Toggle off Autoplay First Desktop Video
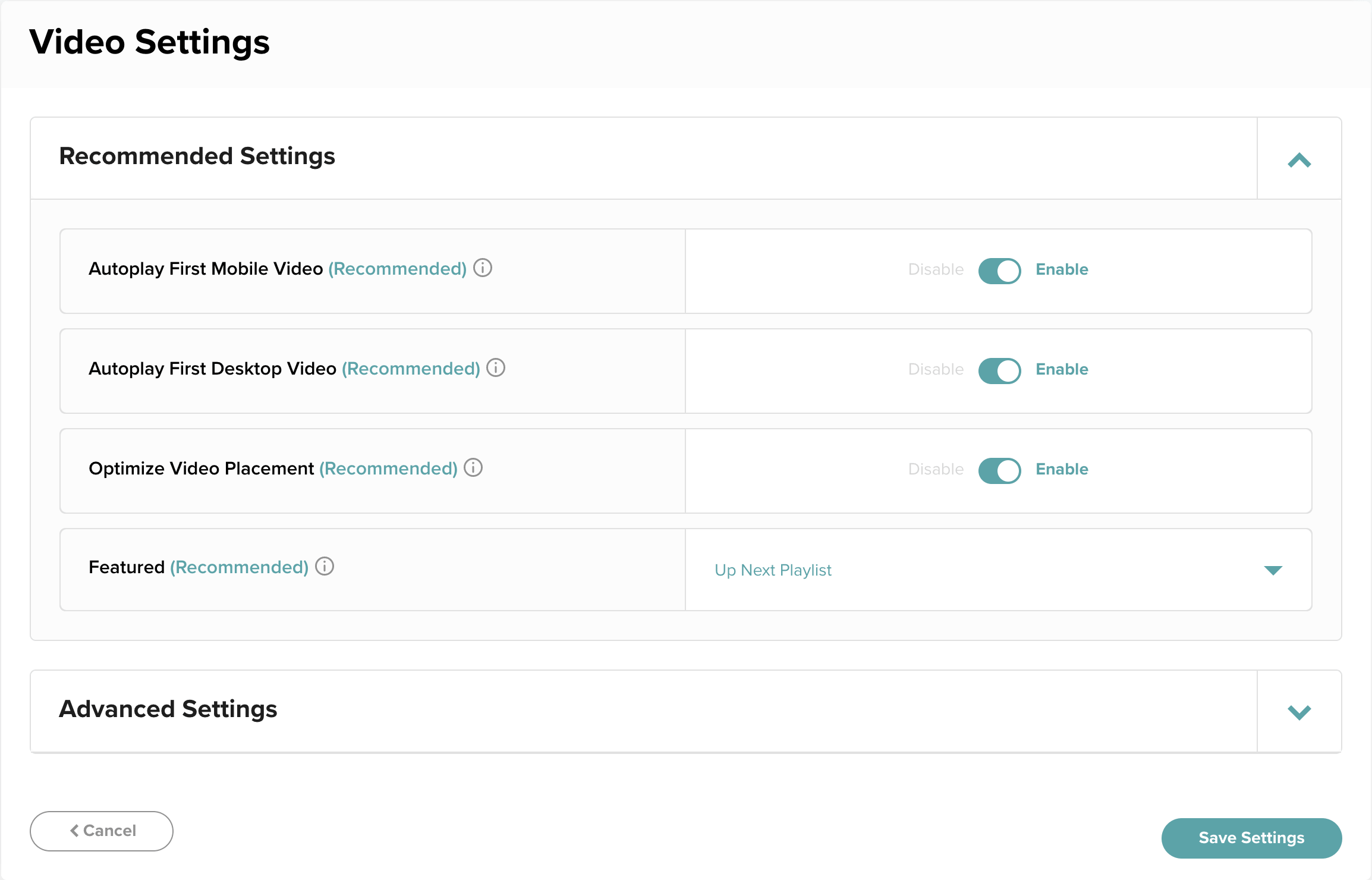This screenshot has height=880, width=1372. (x=999, y=370)
